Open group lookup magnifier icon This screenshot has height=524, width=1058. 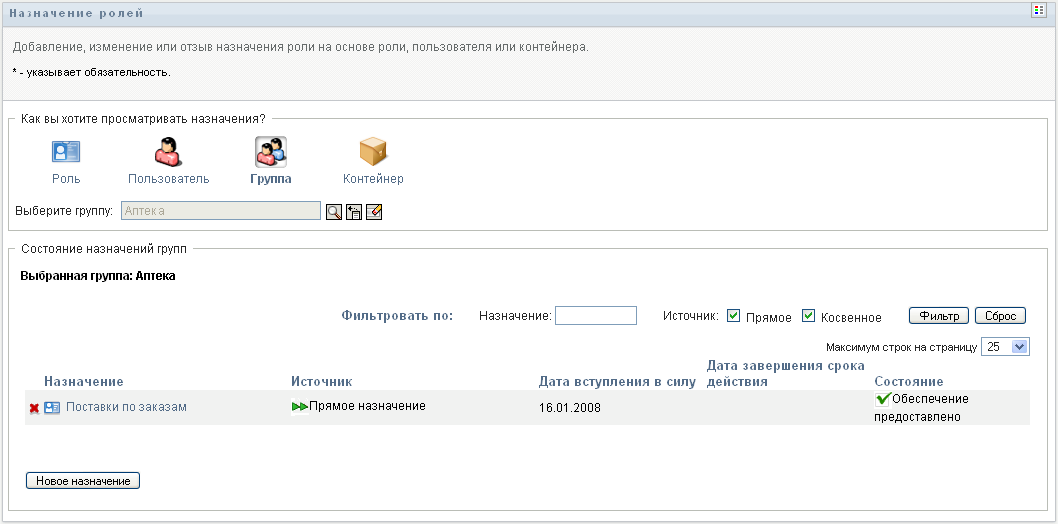point(334,212)
